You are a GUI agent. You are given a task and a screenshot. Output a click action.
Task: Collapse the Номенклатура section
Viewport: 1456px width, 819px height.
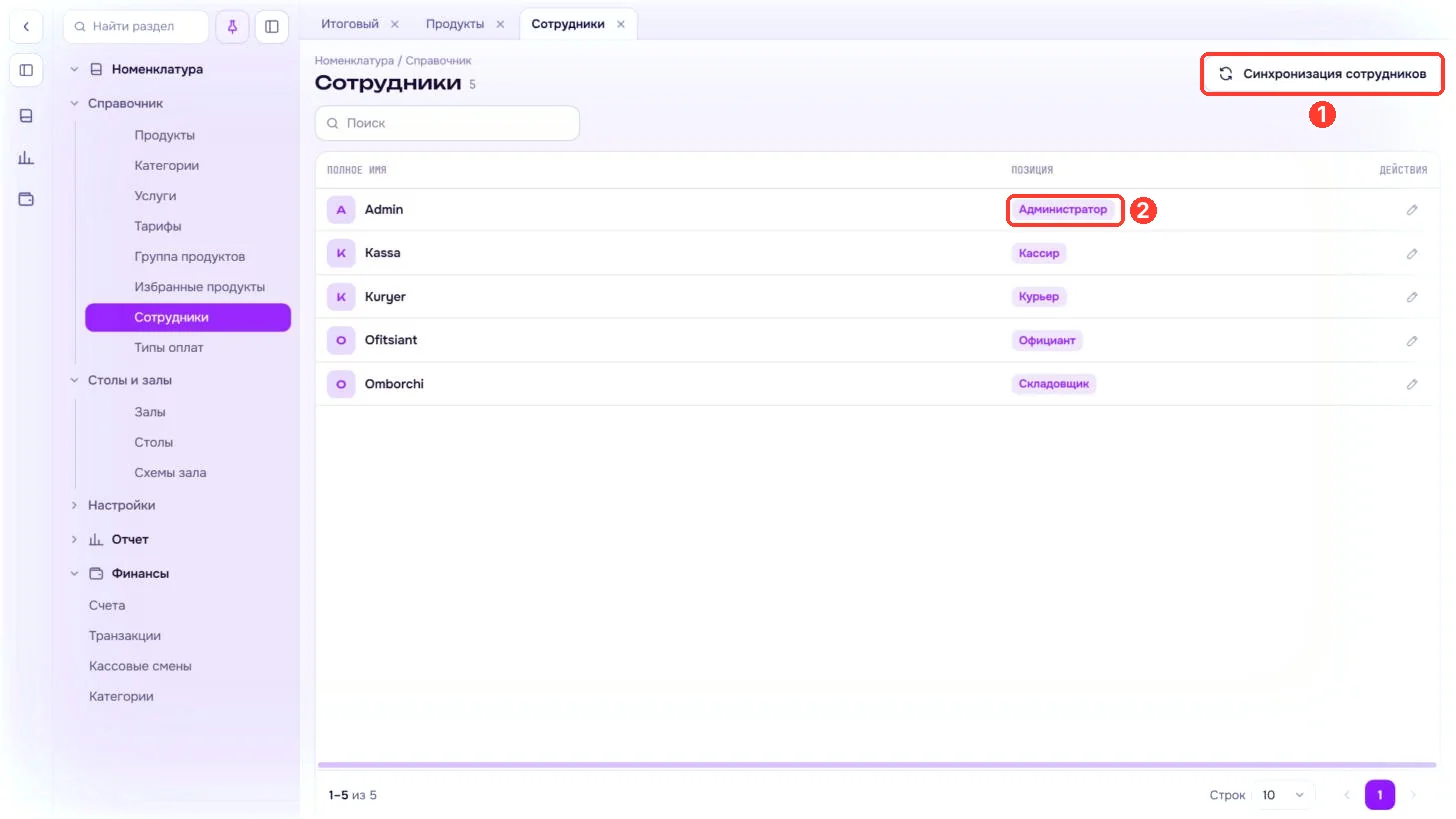[x=74, y=70]
